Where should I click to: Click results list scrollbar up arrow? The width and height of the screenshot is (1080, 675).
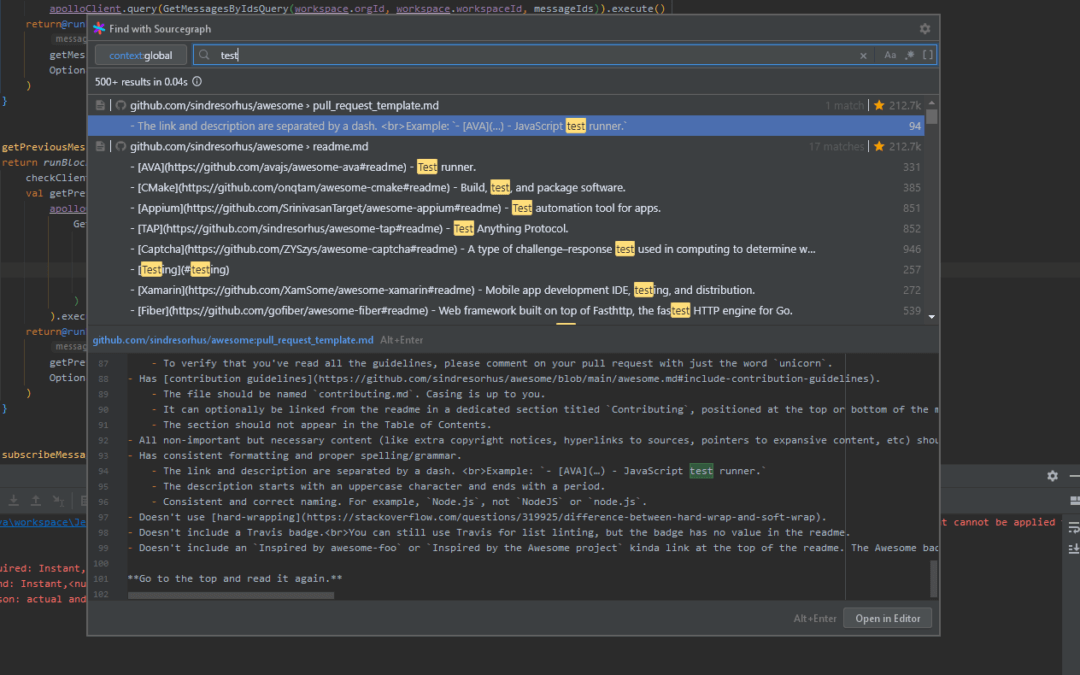(x=932, y=103)
